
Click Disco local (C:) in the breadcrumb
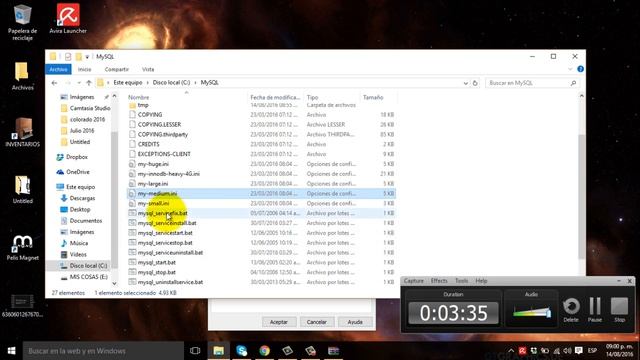point(171,82)
